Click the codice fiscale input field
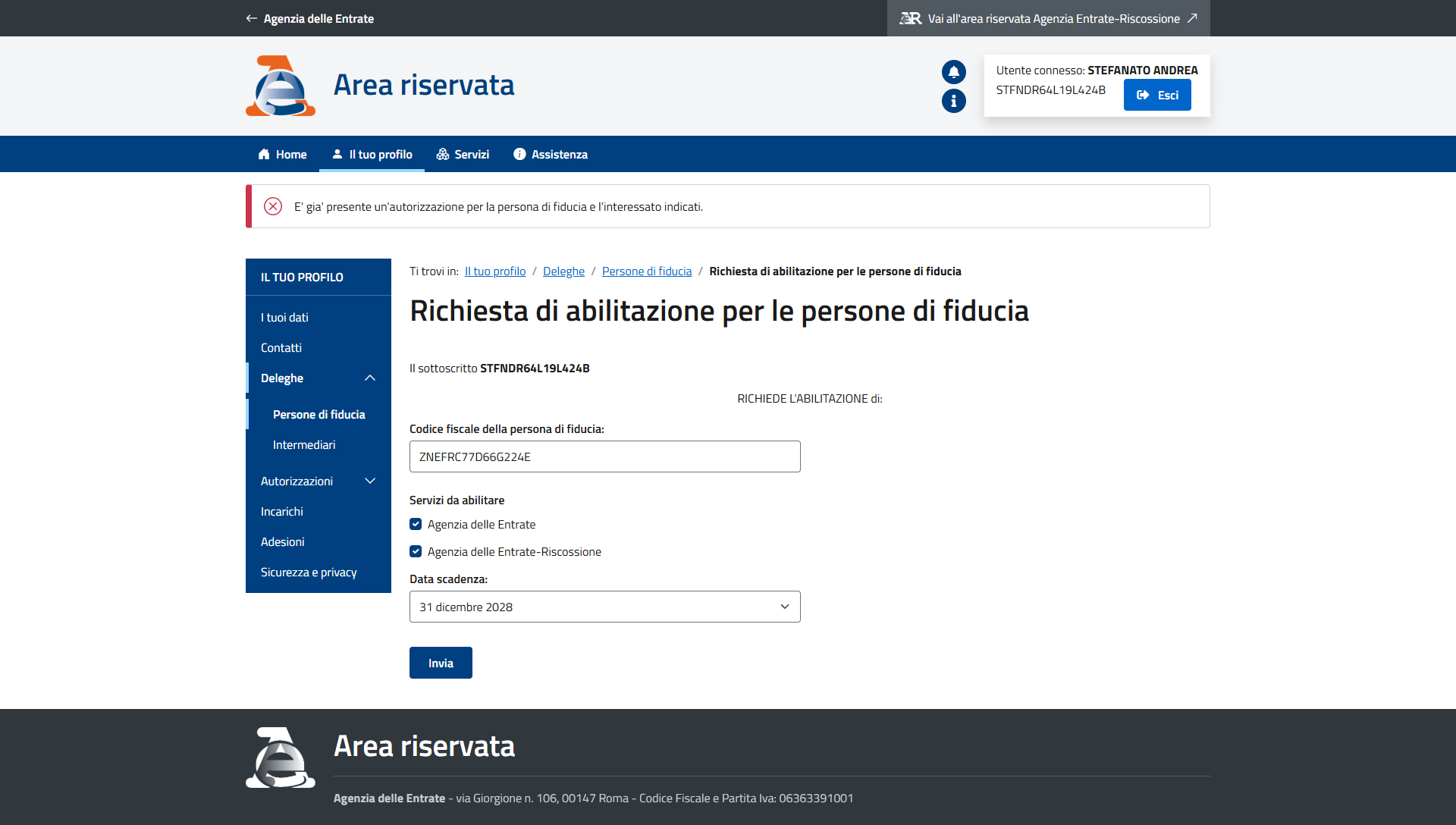1456x825 pixels. coord(604,456)
